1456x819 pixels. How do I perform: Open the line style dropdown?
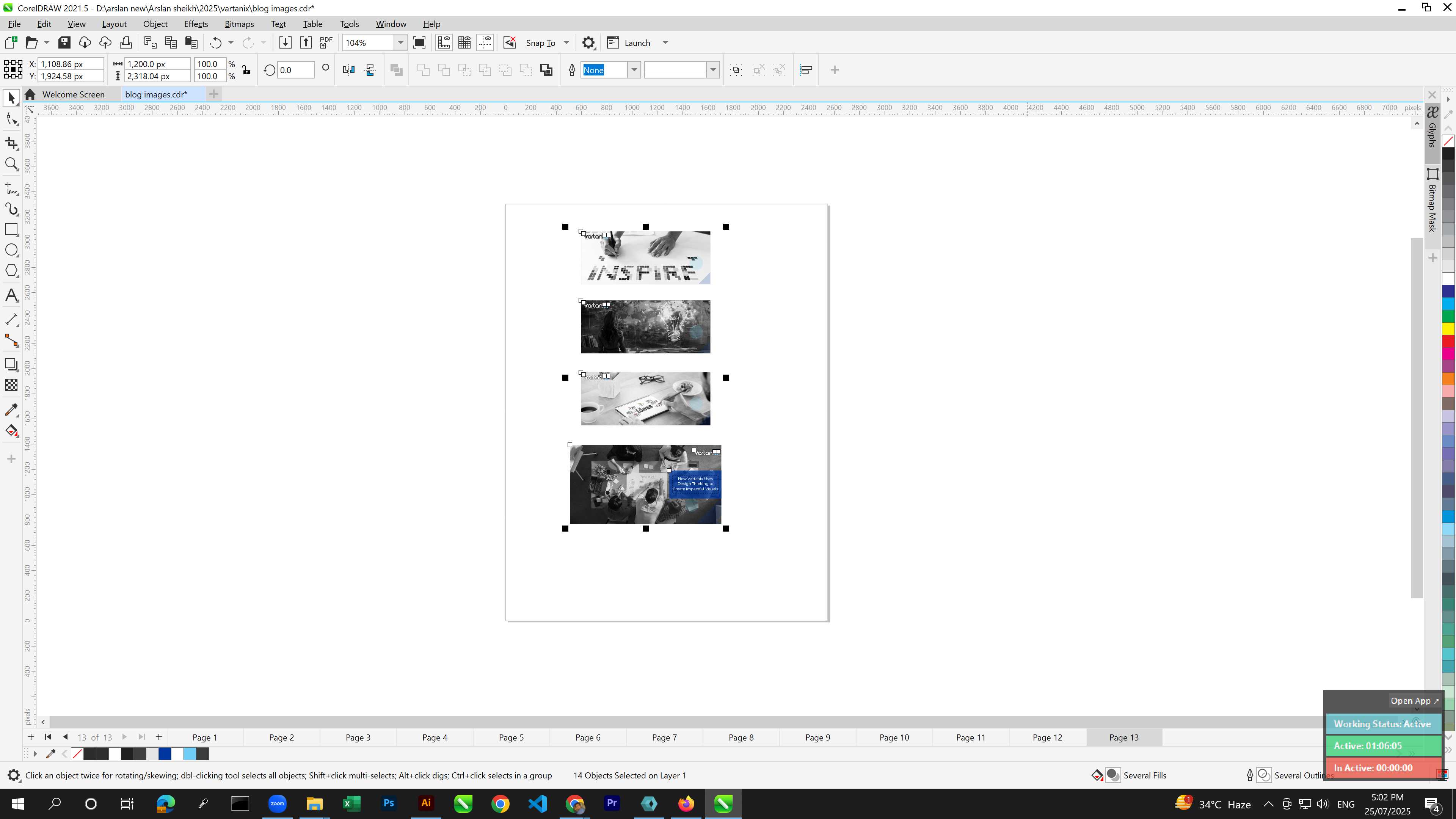click(713, 69)
